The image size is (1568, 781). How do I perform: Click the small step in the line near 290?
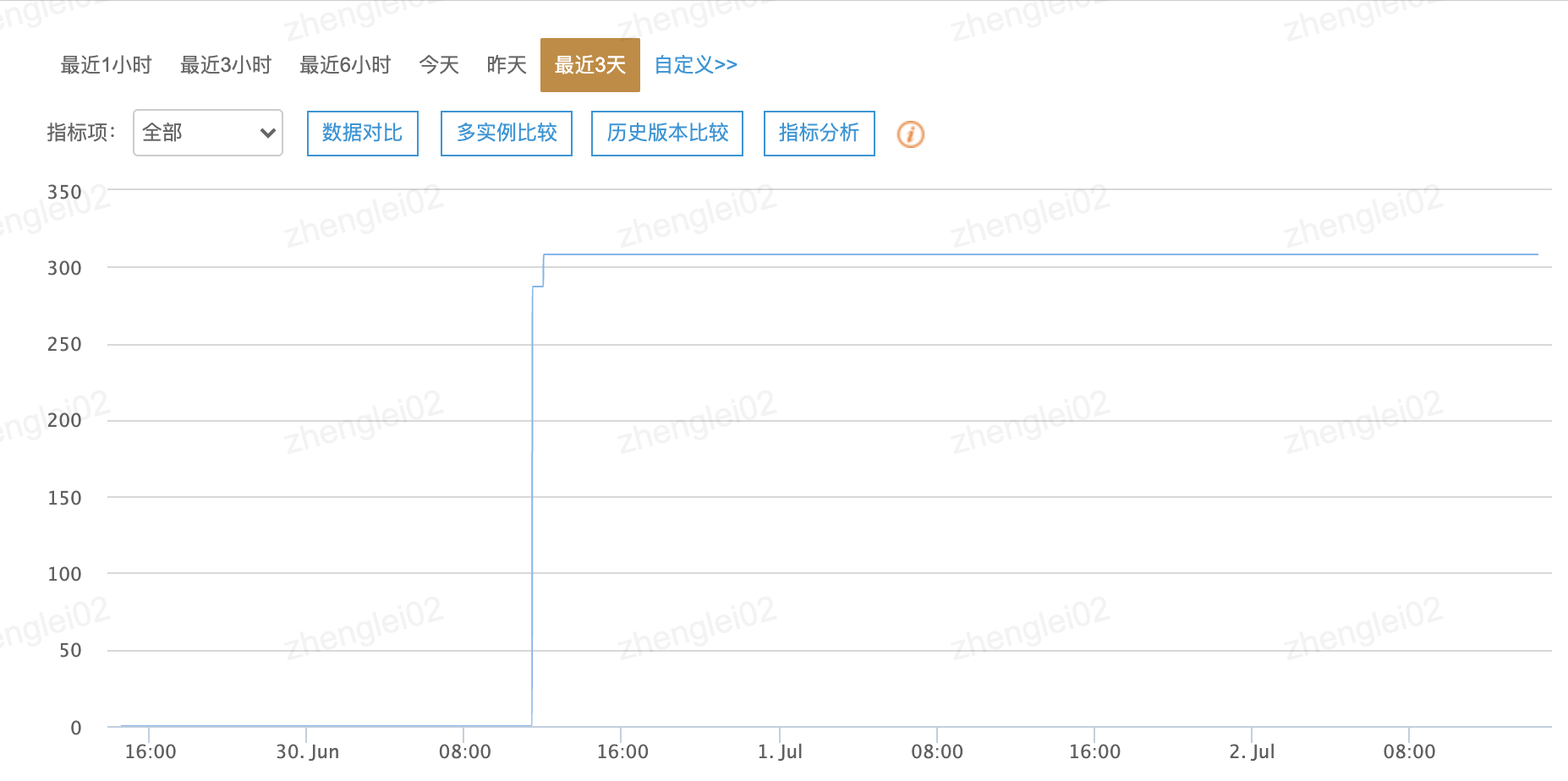click(538, 287)
